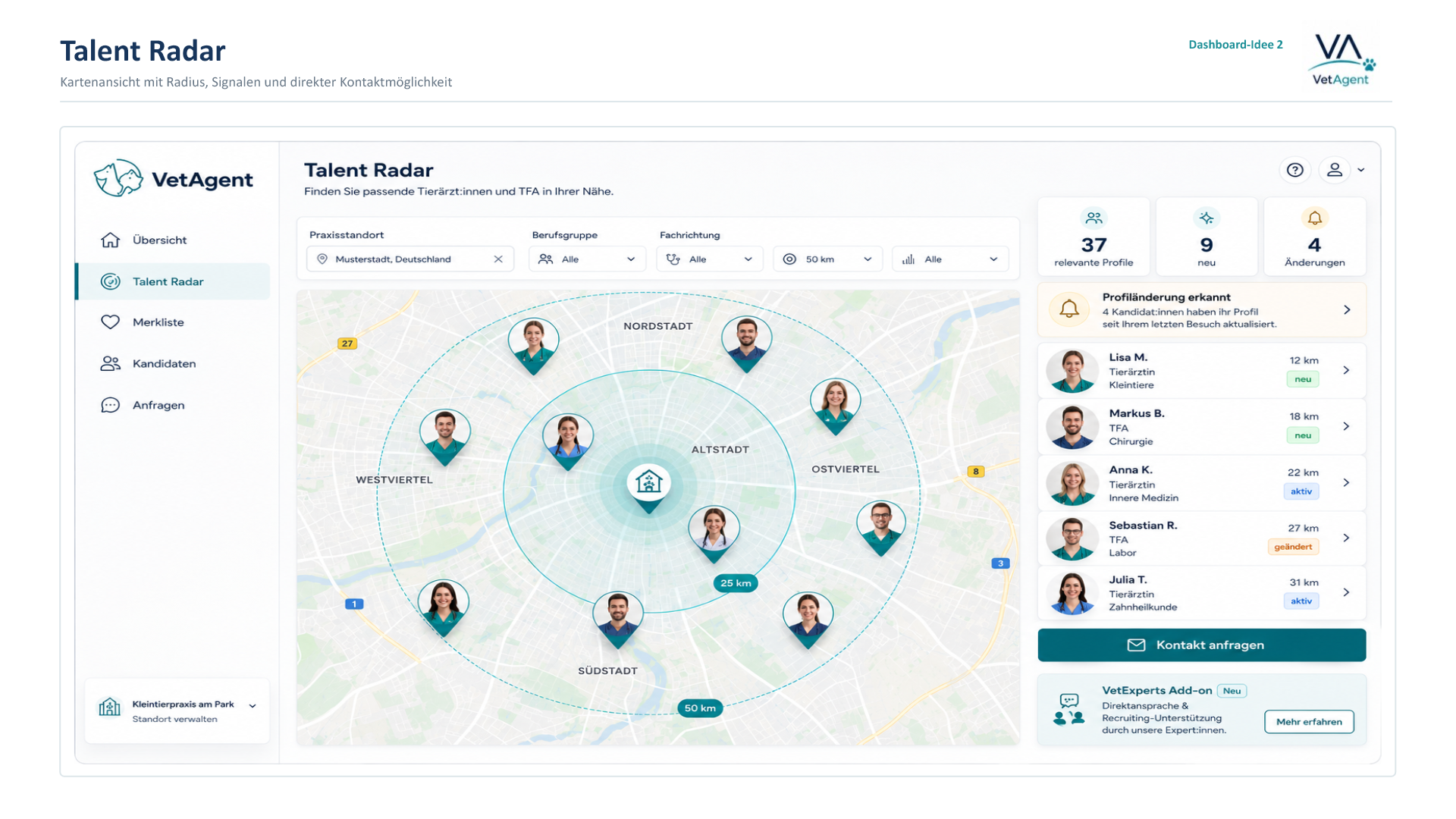Click the VetExperts Add-on chat people icon
Screen dimensions: 1456x819
pos(1068,709)
